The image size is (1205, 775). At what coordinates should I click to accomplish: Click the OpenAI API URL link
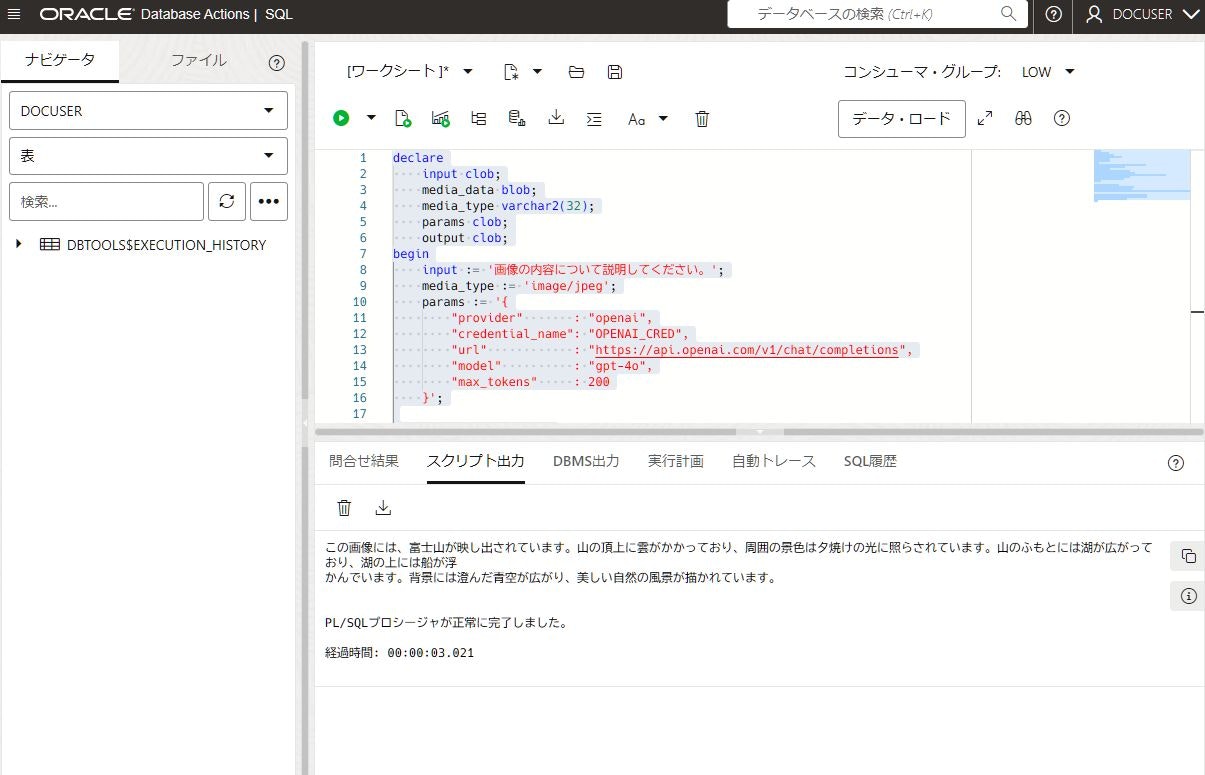pyautogui.click(x=747, y=350)
